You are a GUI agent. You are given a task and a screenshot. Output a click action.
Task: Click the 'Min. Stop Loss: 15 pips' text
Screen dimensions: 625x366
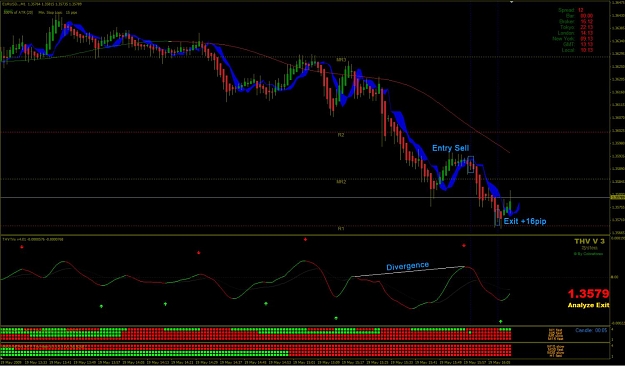coord(58,12)
